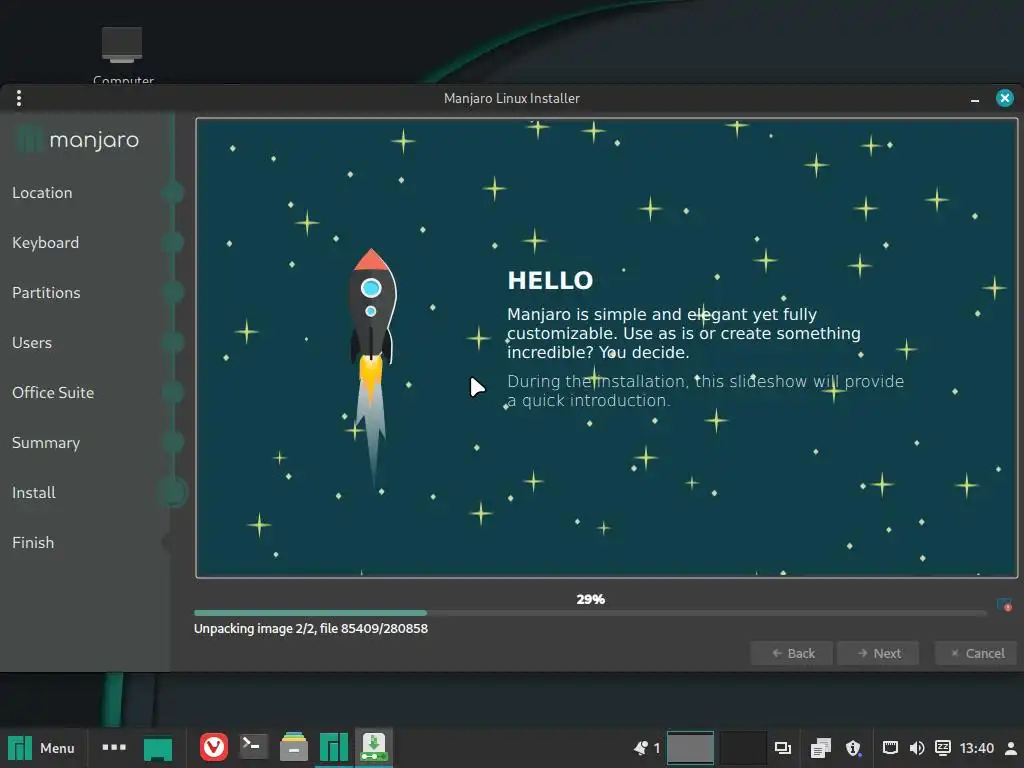Show the desktop via green taskbar icon
1024x768 pixels.
click(157, 748)
